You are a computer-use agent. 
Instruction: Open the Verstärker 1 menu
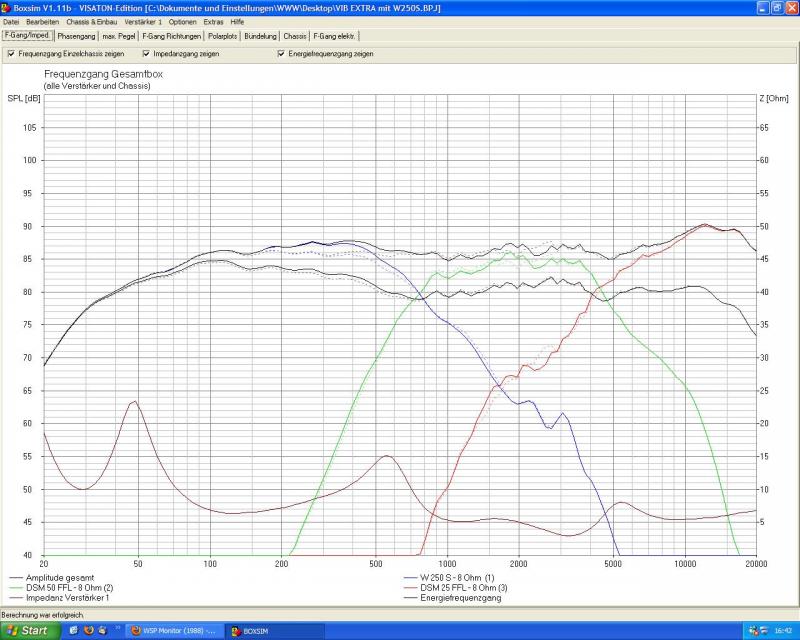[143, 21]
